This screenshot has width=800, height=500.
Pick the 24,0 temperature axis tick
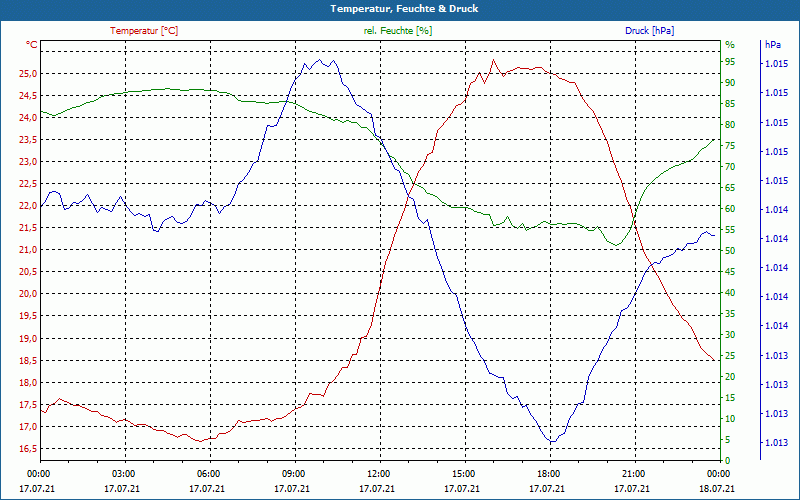28,117
